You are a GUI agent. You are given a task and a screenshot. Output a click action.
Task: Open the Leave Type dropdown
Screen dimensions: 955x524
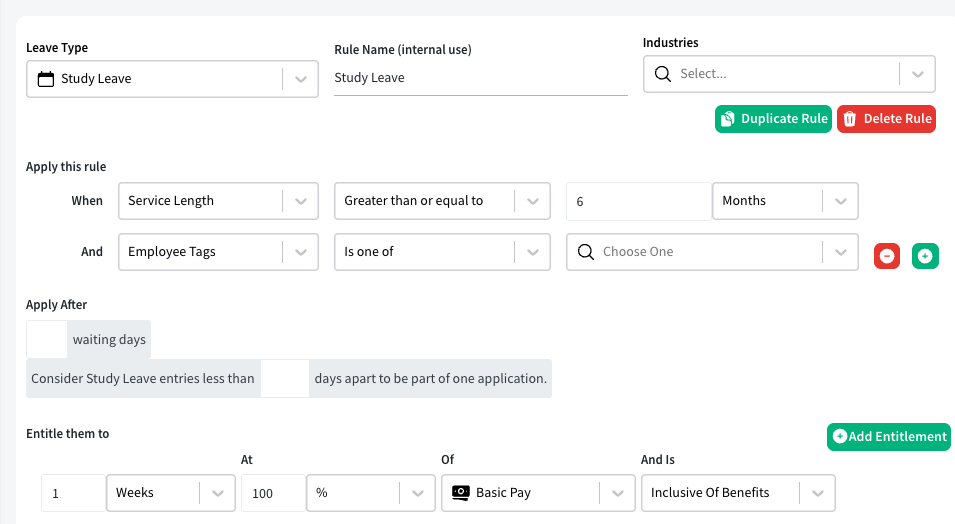pyautogui.click(x=172, y=79)
